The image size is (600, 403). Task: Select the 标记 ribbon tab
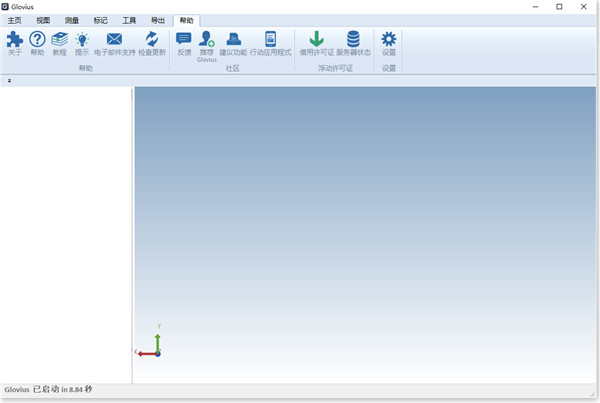point(101,20)
